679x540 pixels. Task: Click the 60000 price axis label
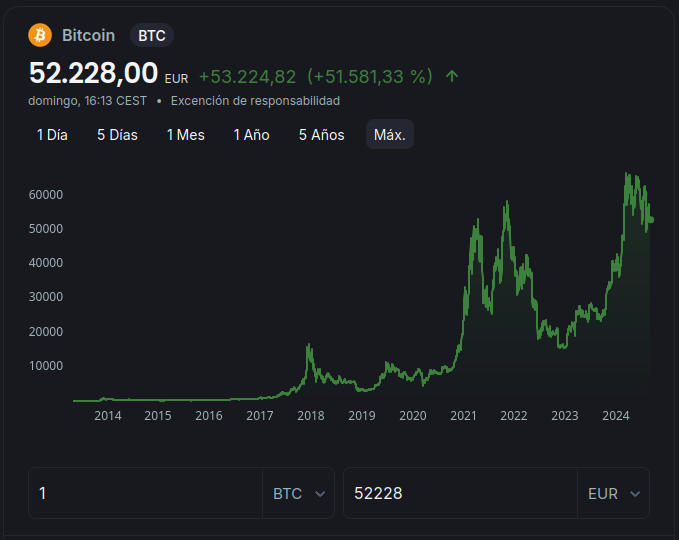point(46,194)
